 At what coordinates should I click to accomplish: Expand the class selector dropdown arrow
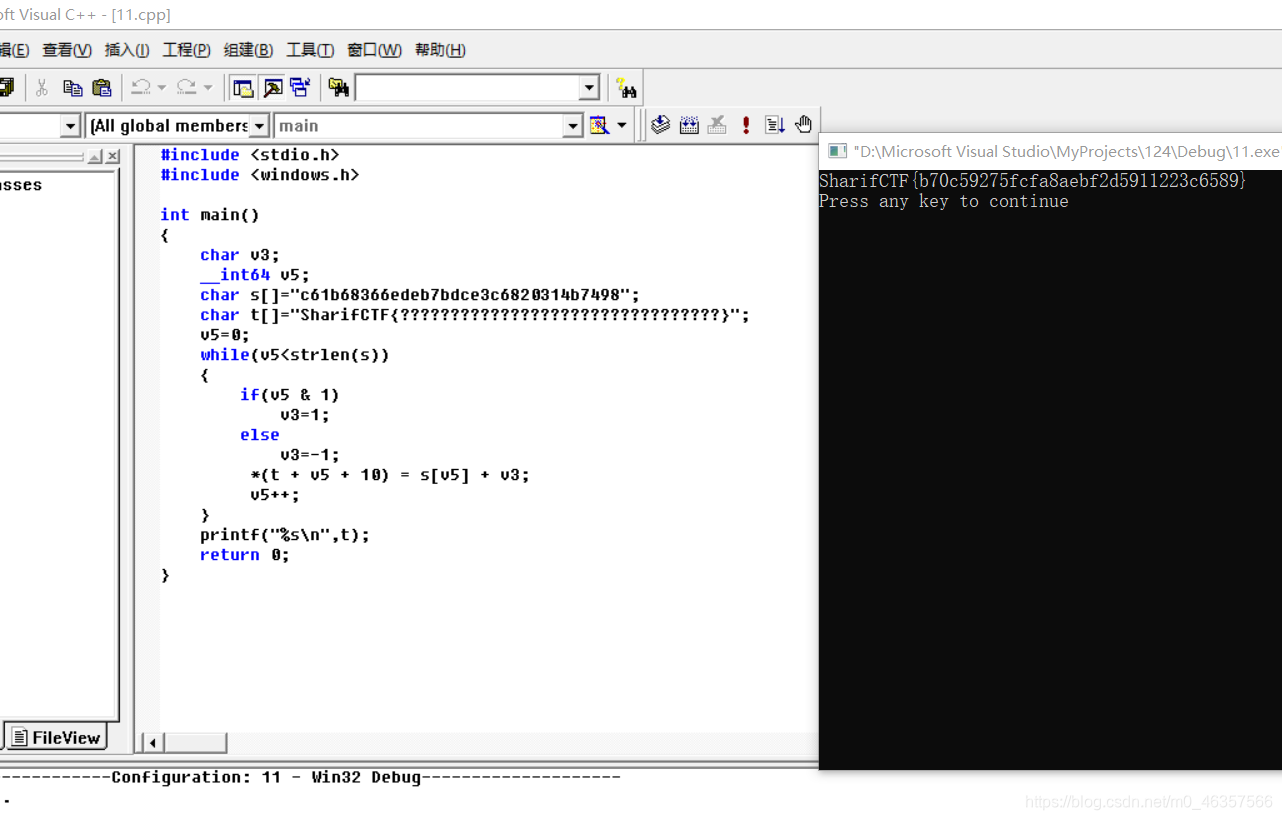point(70,126)
